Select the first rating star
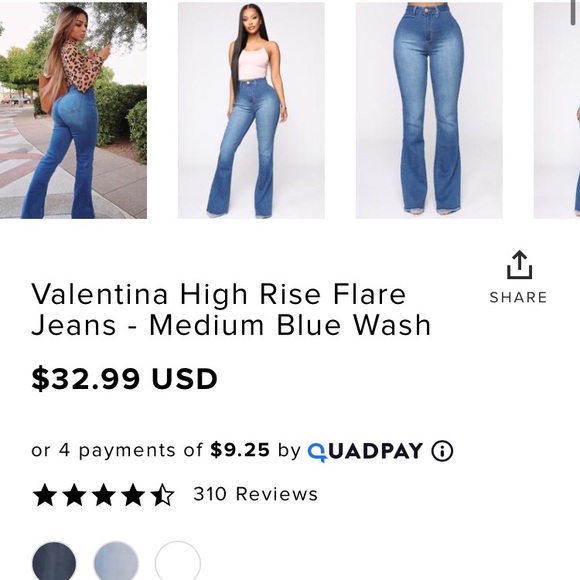 point(45,495)
